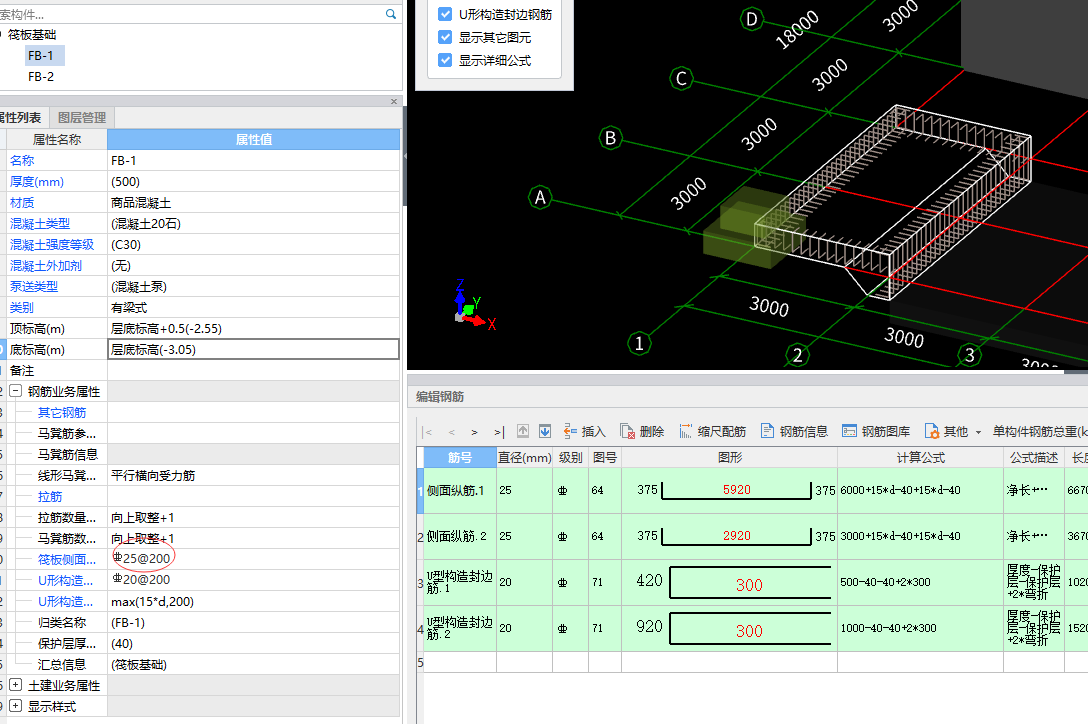This screenshot has height=724, width=1088.
Task: Click the 筋号 column header
Action: pyautogui.click(x=459, y=457)
